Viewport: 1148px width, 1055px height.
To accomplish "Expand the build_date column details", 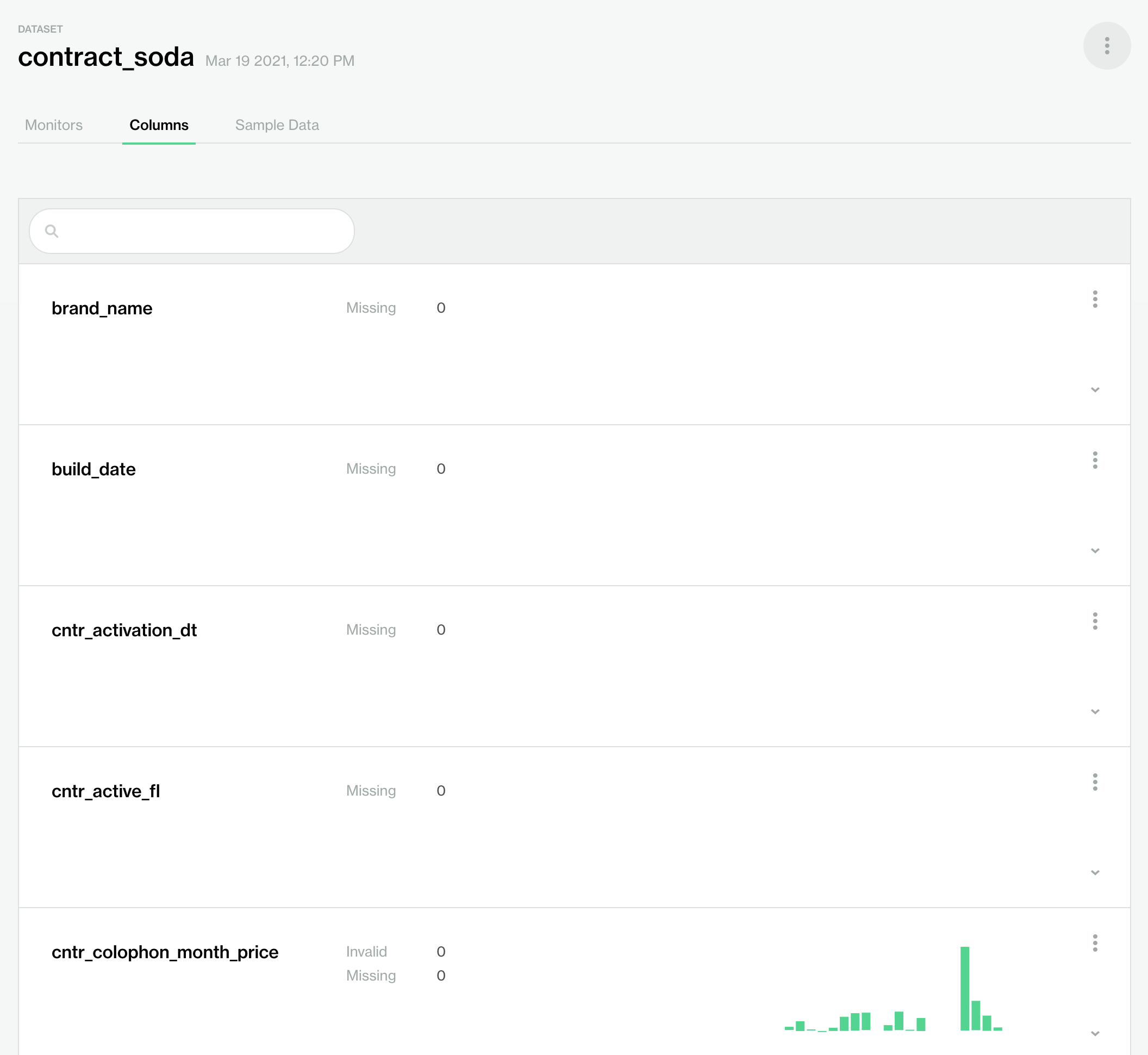I will click(x=1095, y=550).
